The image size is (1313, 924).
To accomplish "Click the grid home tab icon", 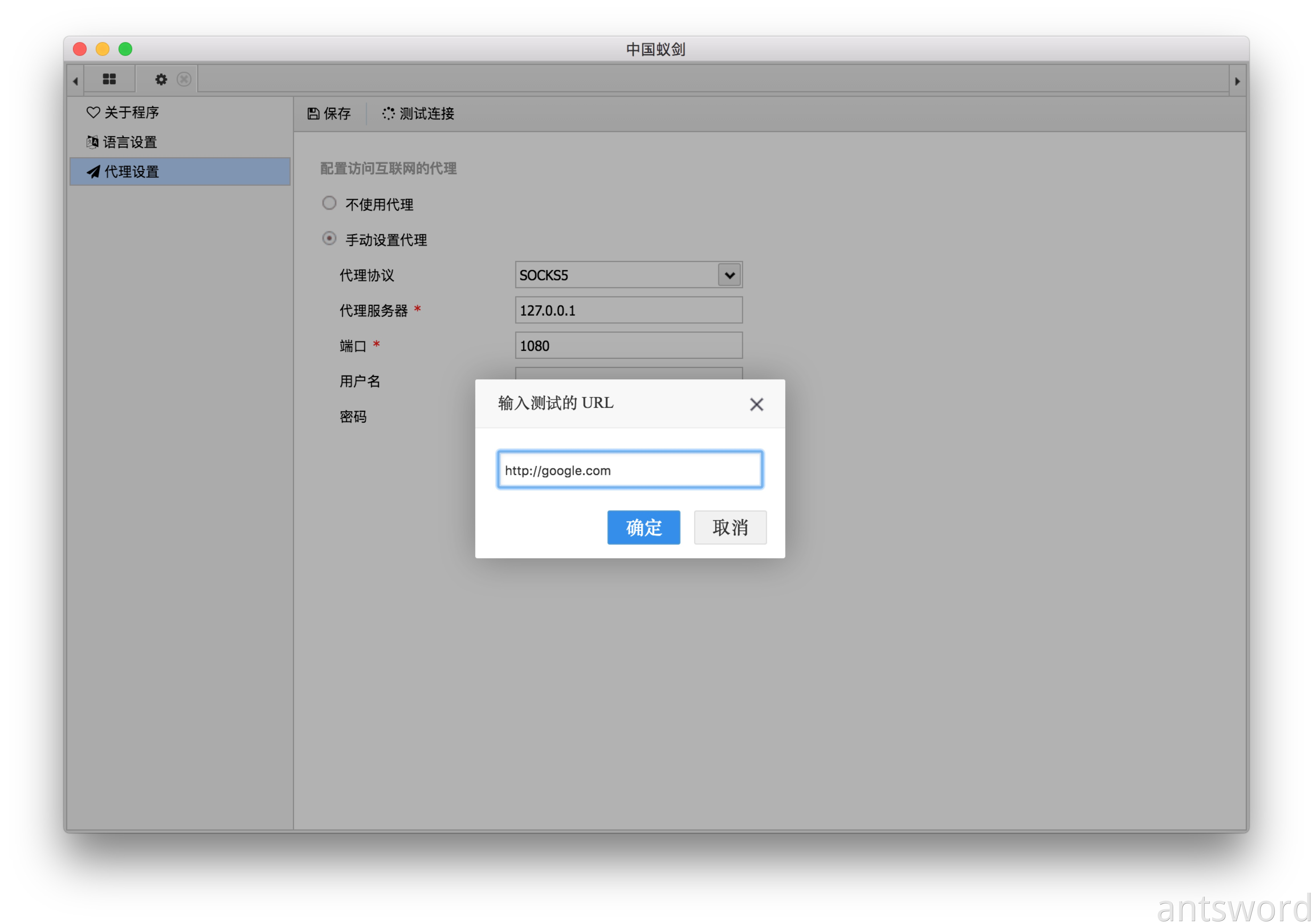I will tap(109, 79).
